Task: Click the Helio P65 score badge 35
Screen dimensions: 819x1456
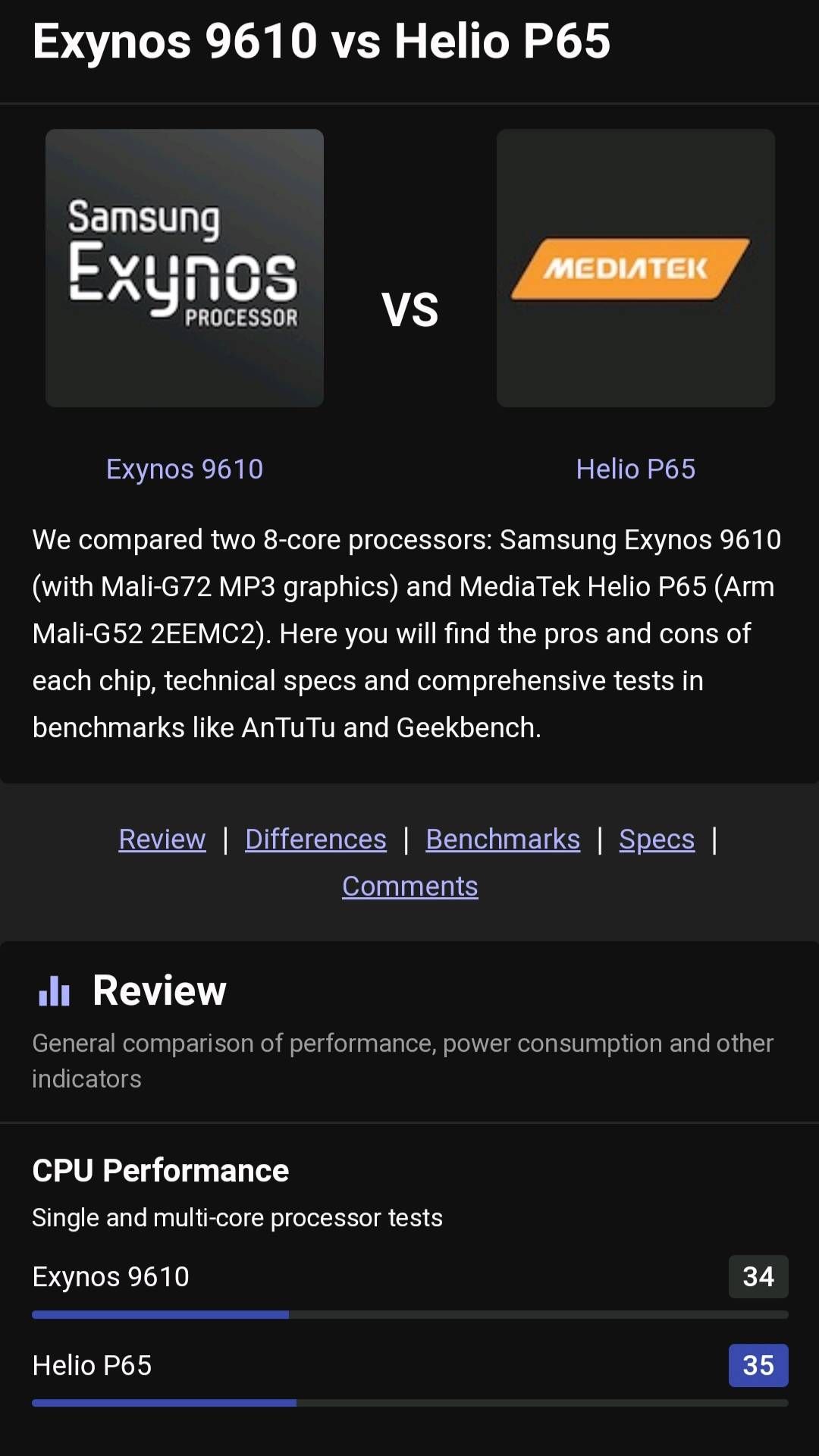Action: click(758, 1365)
